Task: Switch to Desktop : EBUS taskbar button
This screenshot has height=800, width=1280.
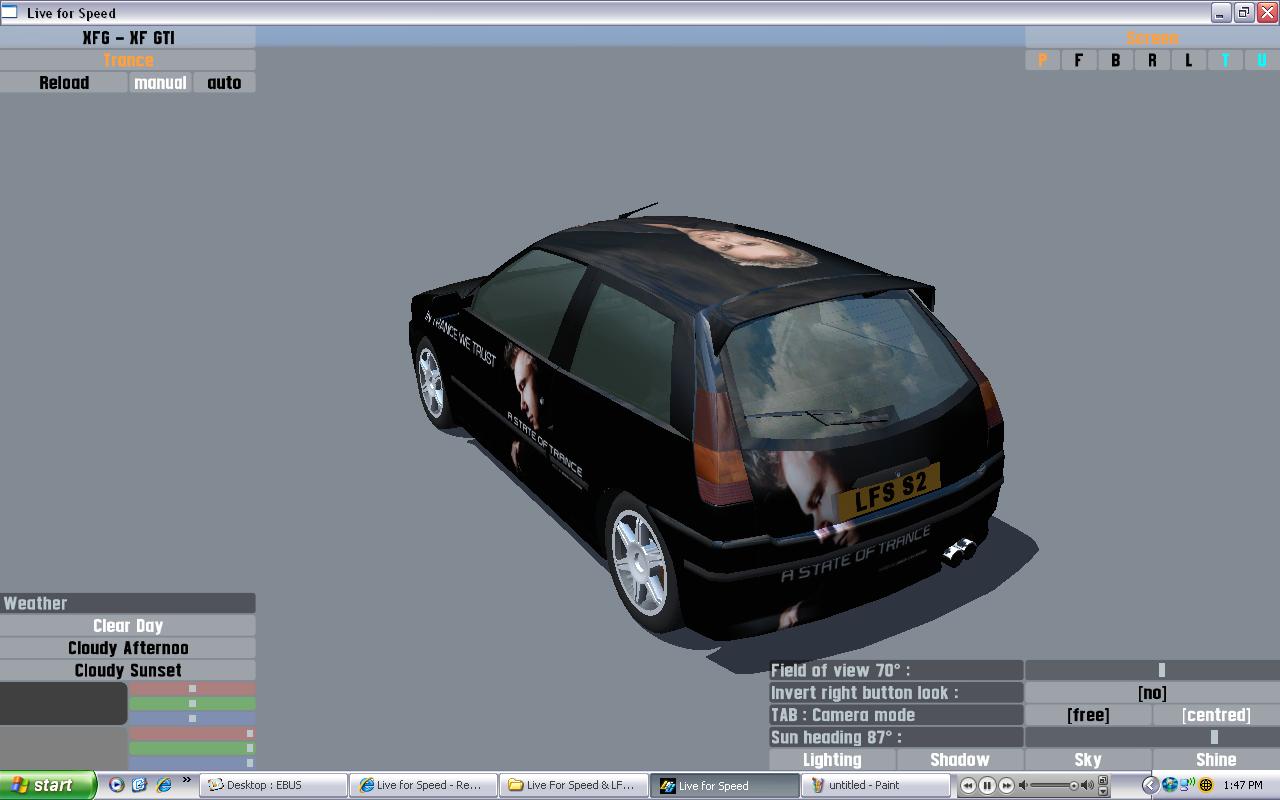Action: click(x=273, y=785)
